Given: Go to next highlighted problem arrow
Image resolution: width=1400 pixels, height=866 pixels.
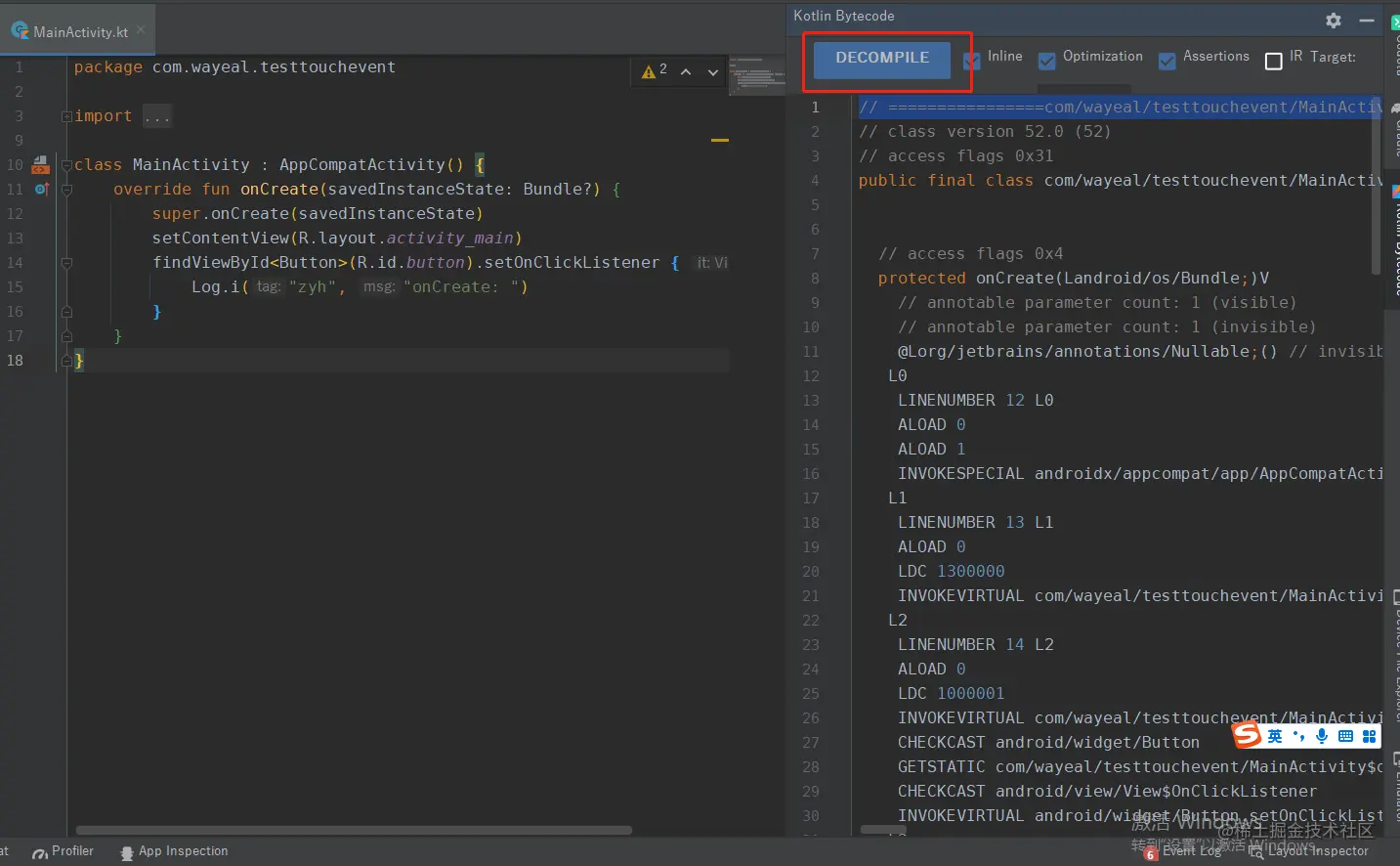Looking at the screenshot, I should 713,71.
